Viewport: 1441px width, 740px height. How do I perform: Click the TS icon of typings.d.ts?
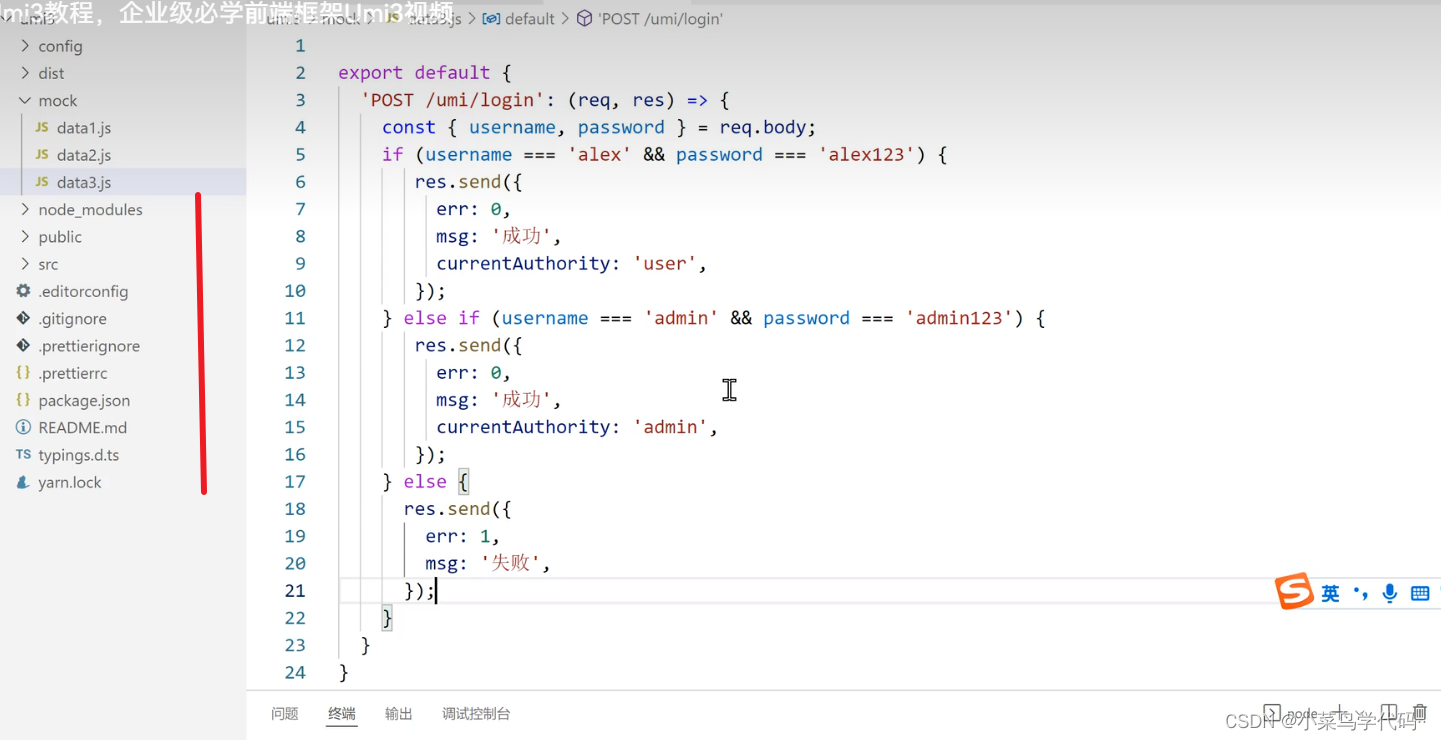[x=23, y=455]
